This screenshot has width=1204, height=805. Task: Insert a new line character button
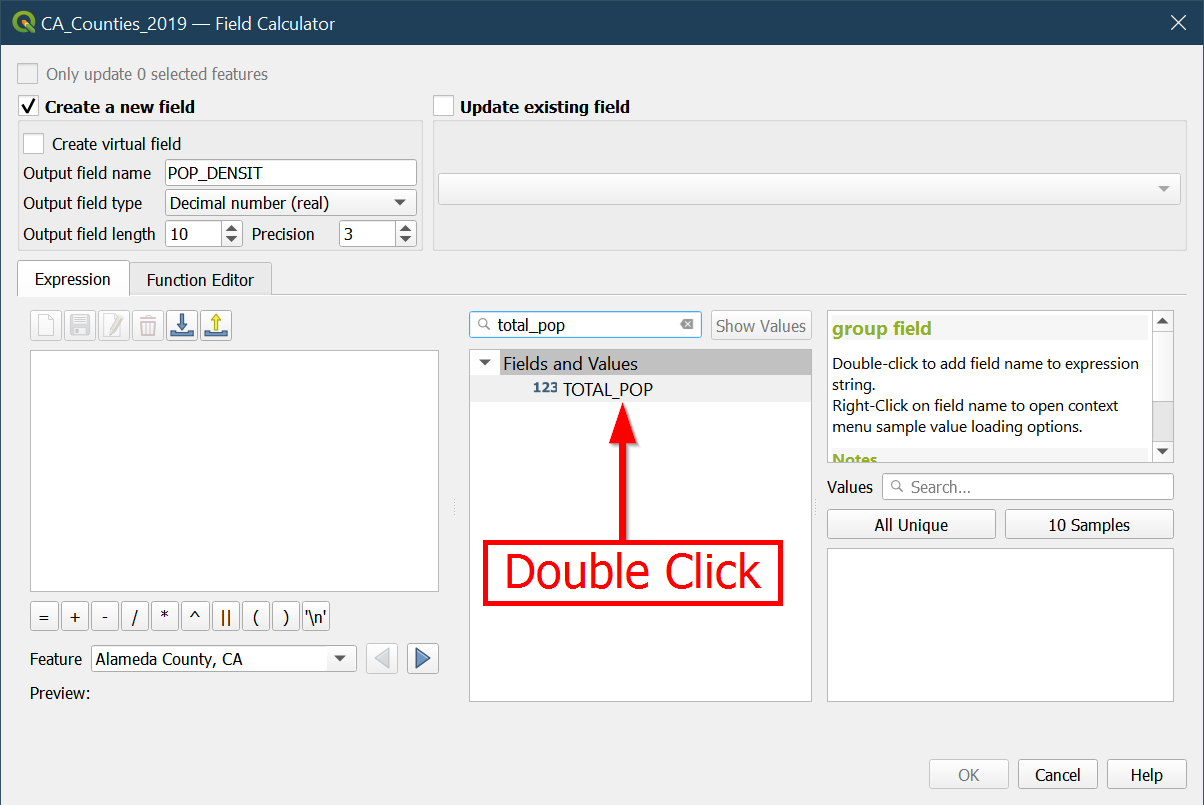coord(316,617)
